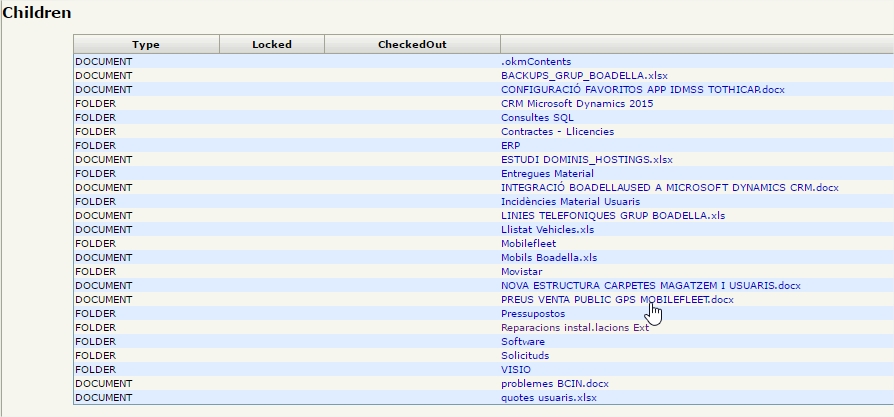Open the .okmContents document link
Screen dimensions: 894x417
click(x=535, y=62)
